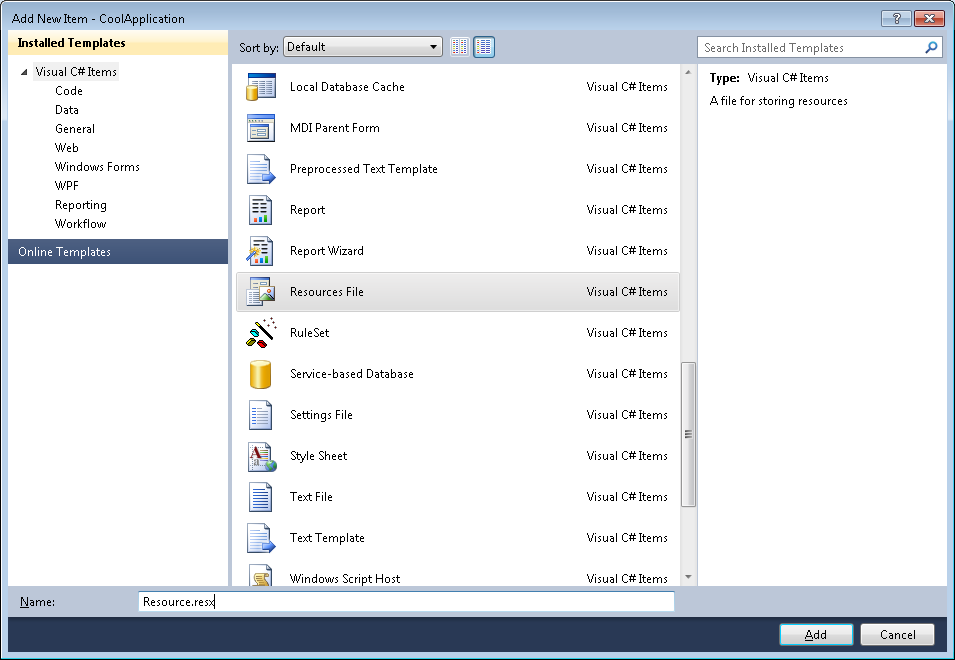The width and height of the screenshot is (955, 660).
Task: Select the 'Report Wizard' template name
Action: [326, 251]
